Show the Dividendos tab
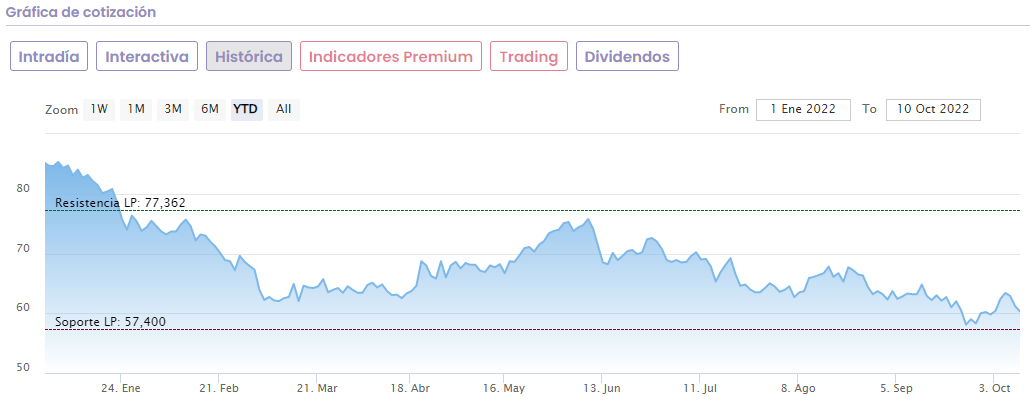 coord(628,56)
